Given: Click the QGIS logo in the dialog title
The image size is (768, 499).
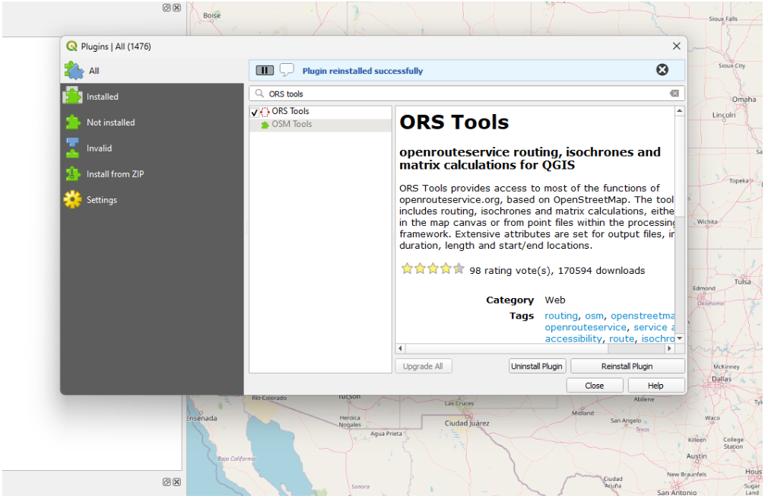Looking at the screenshot, I should 72,46.
